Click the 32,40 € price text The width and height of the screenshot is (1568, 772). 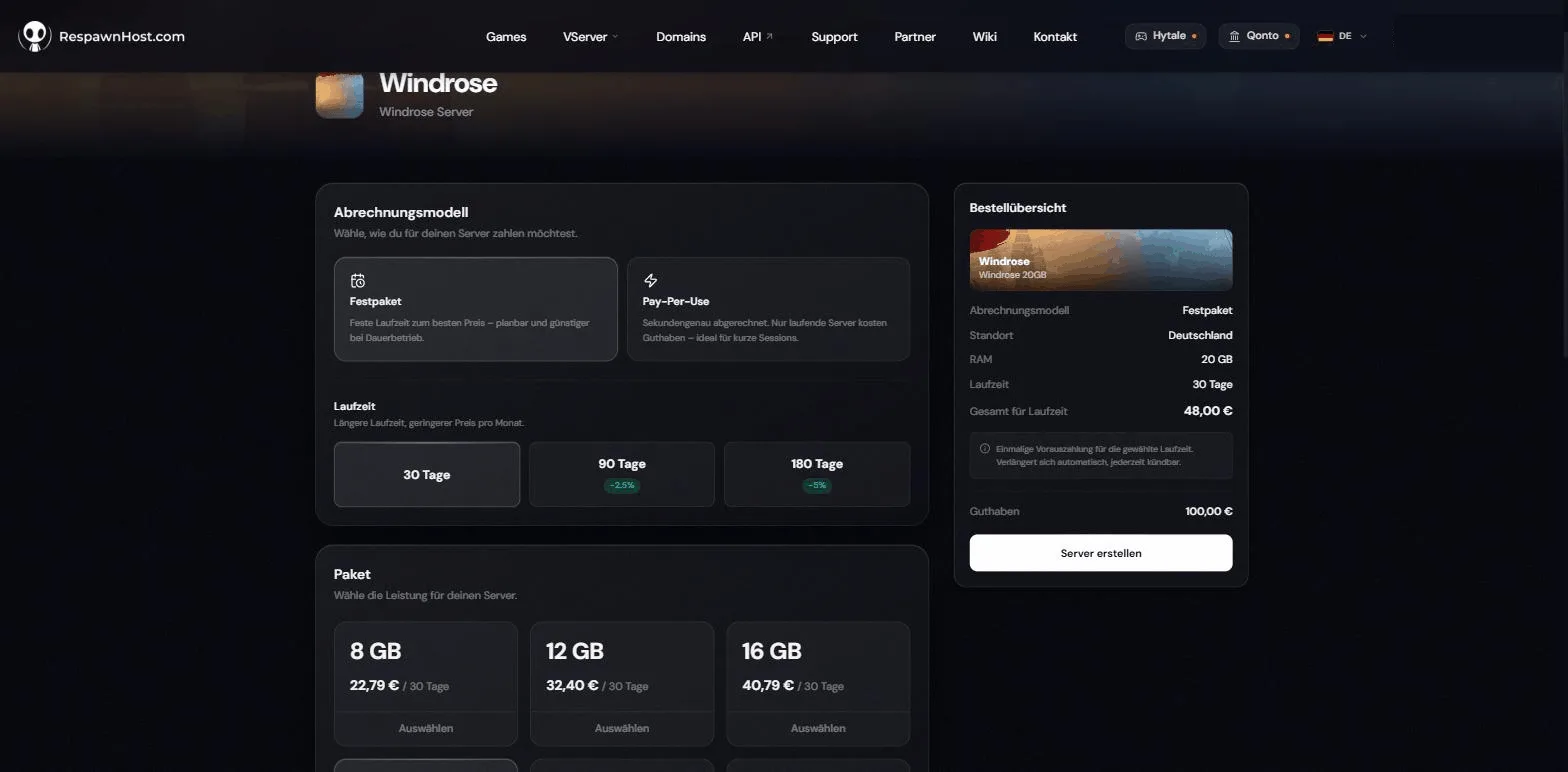572,686
